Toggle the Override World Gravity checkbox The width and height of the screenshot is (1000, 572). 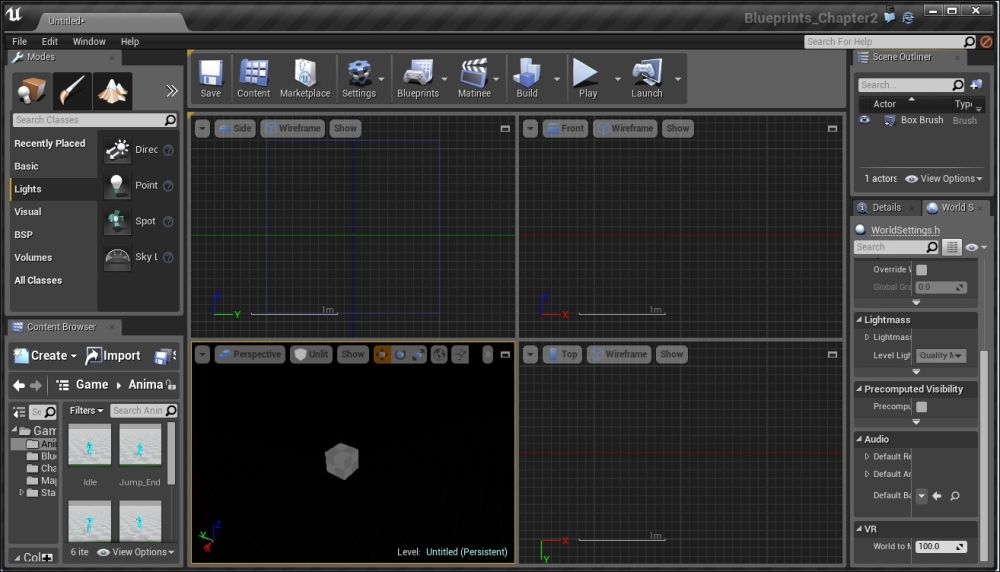[x=921, y=270]
